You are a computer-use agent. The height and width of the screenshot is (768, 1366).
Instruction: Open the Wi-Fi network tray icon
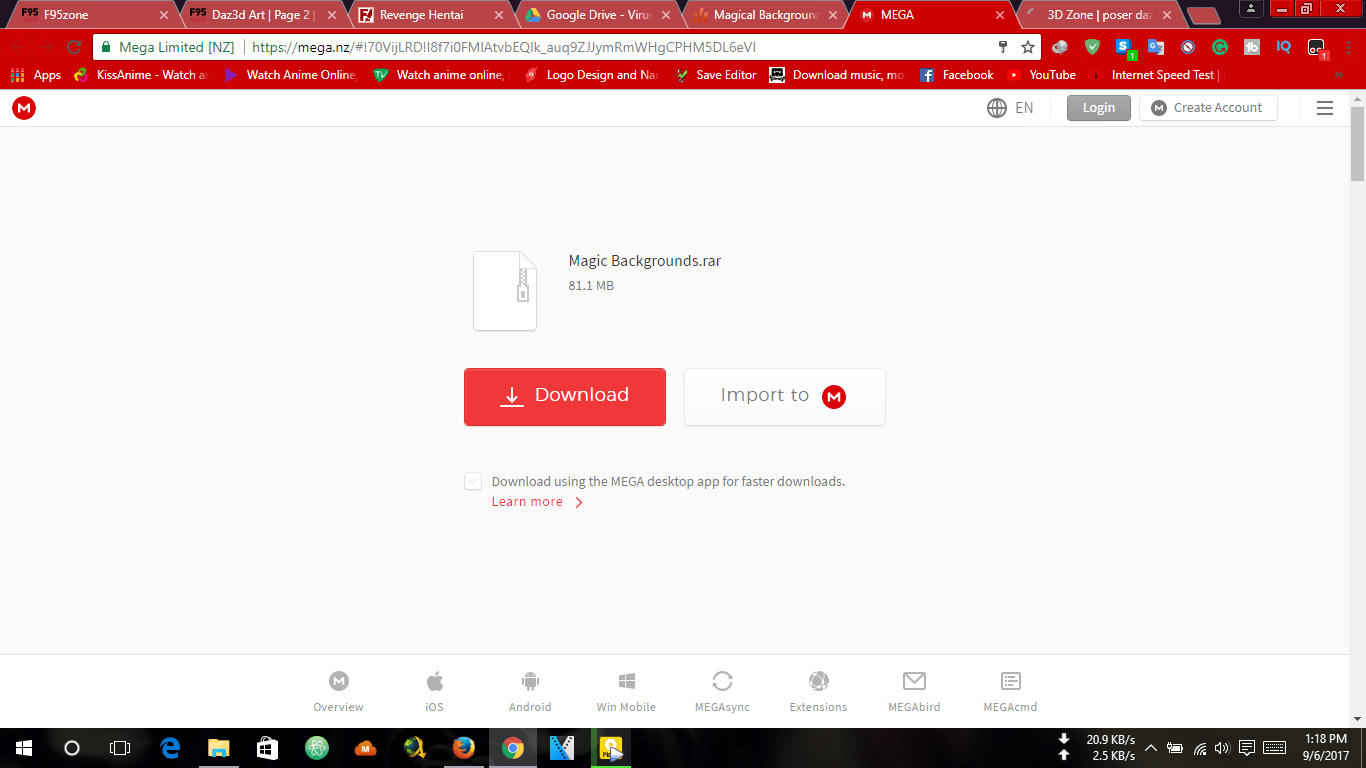coord(1199,748)
